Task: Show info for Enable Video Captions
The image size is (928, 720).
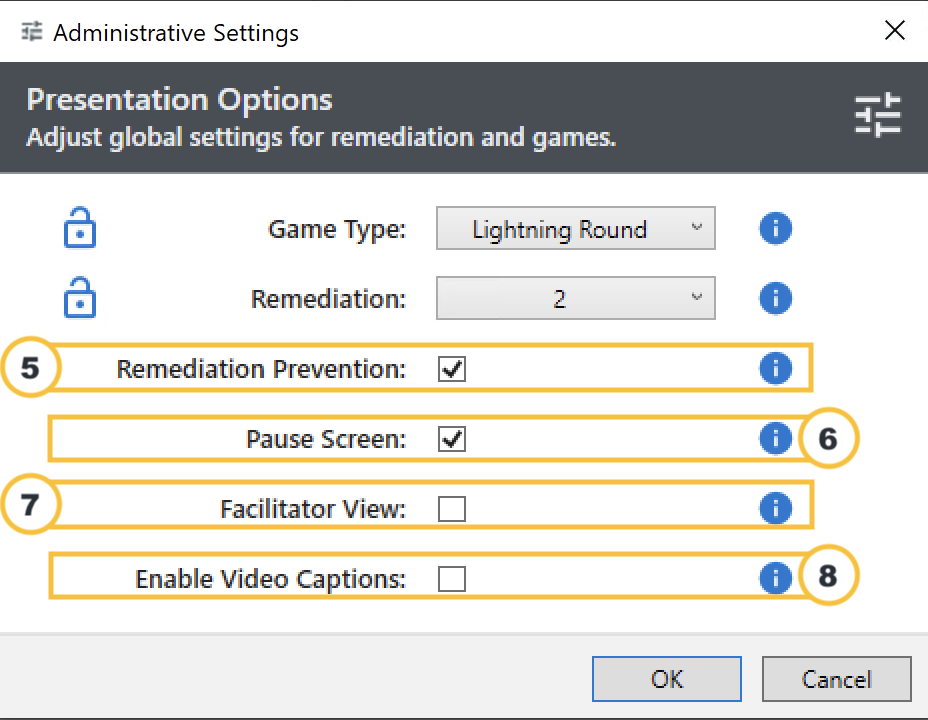Action: pyautogui.click(x=775, y=578)
